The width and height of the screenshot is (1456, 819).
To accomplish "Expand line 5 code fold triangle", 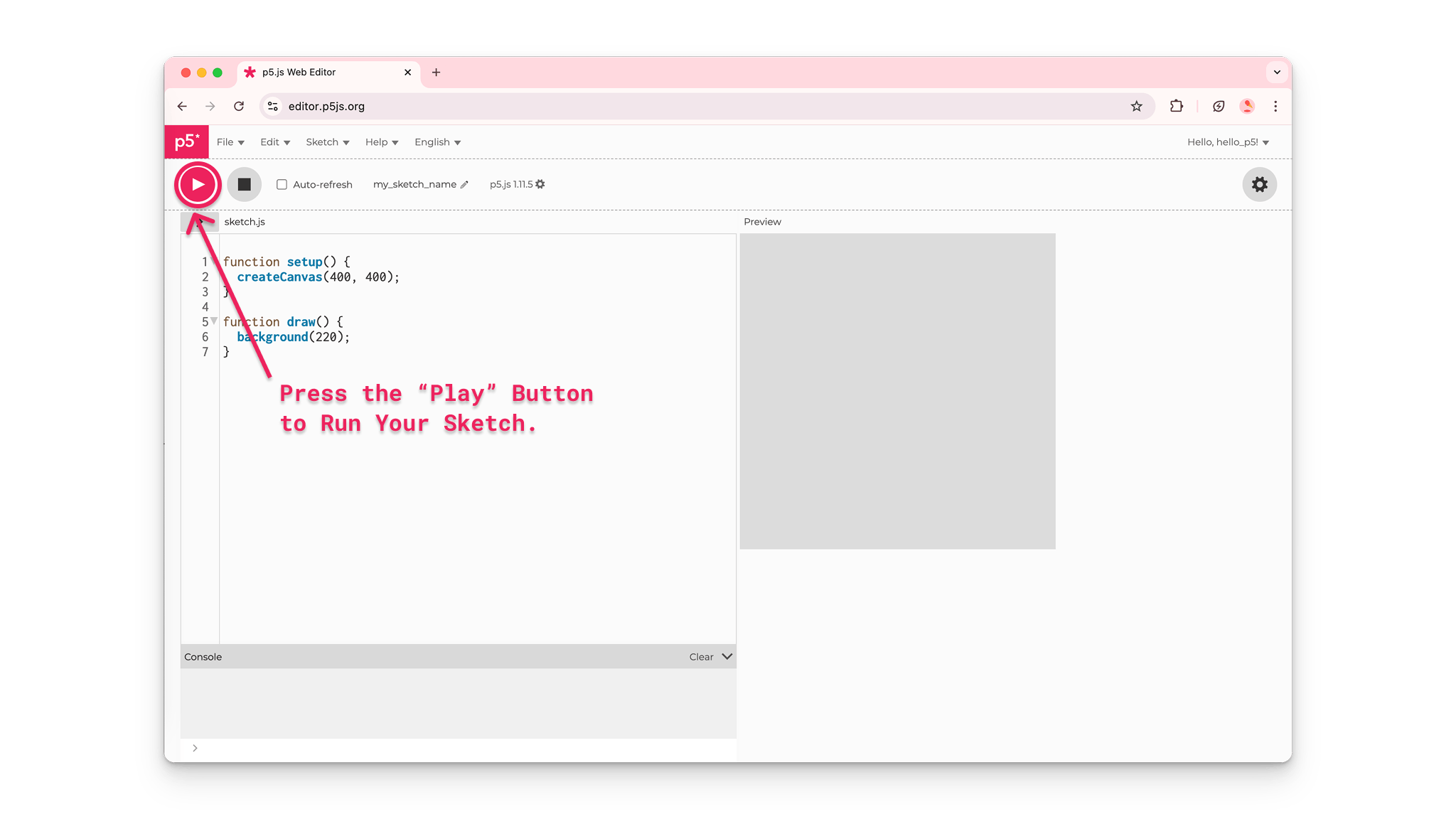I will pos(213,321).
